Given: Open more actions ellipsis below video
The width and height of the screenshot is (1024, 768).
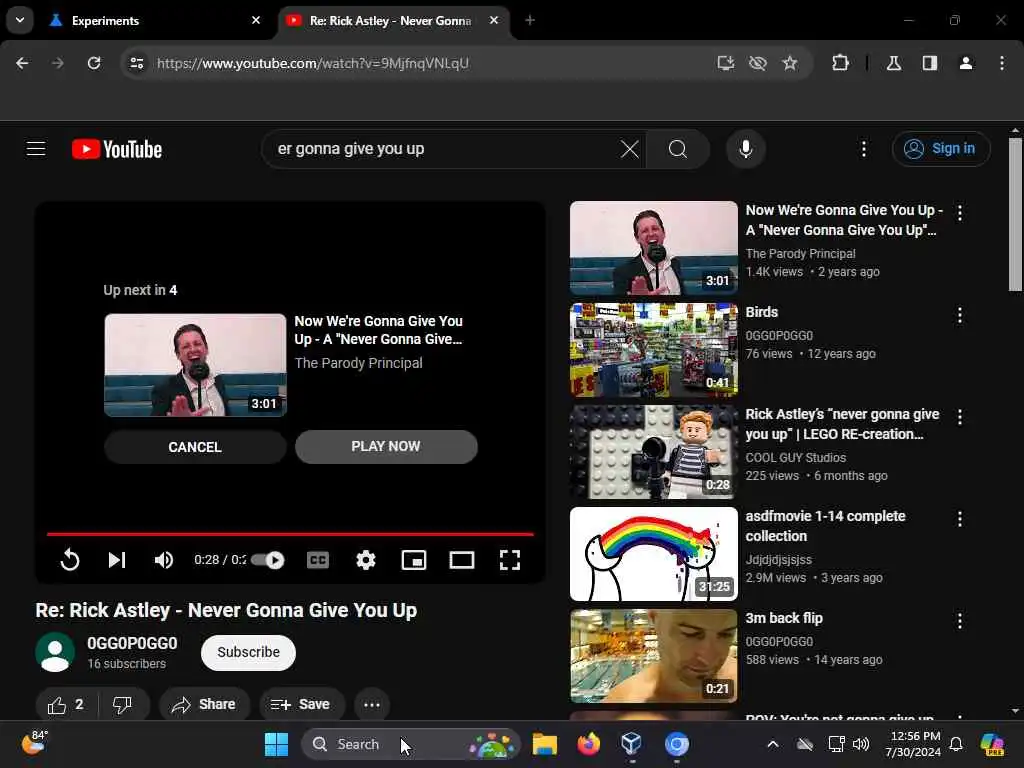Looking at the screenshot, I should click(372, 705).
